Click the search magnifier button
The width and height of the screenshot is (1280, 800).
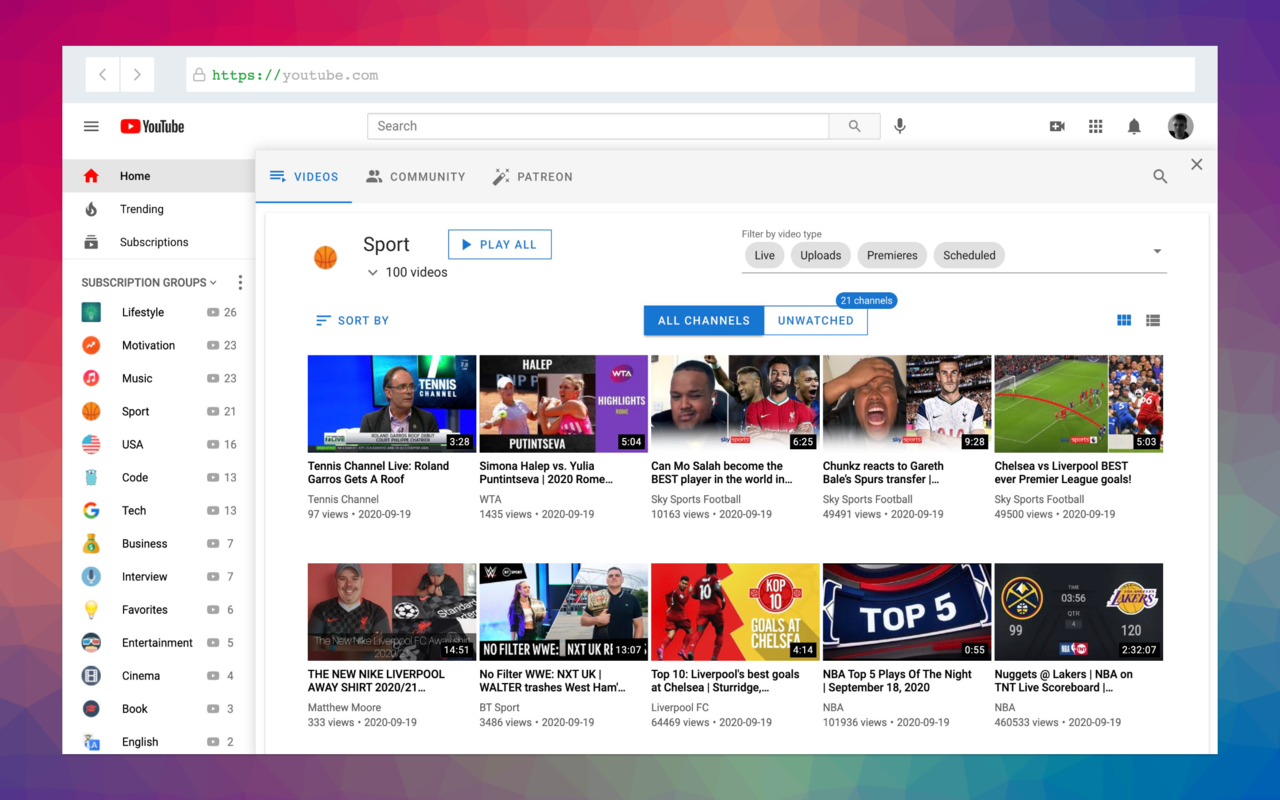(854, 126)
